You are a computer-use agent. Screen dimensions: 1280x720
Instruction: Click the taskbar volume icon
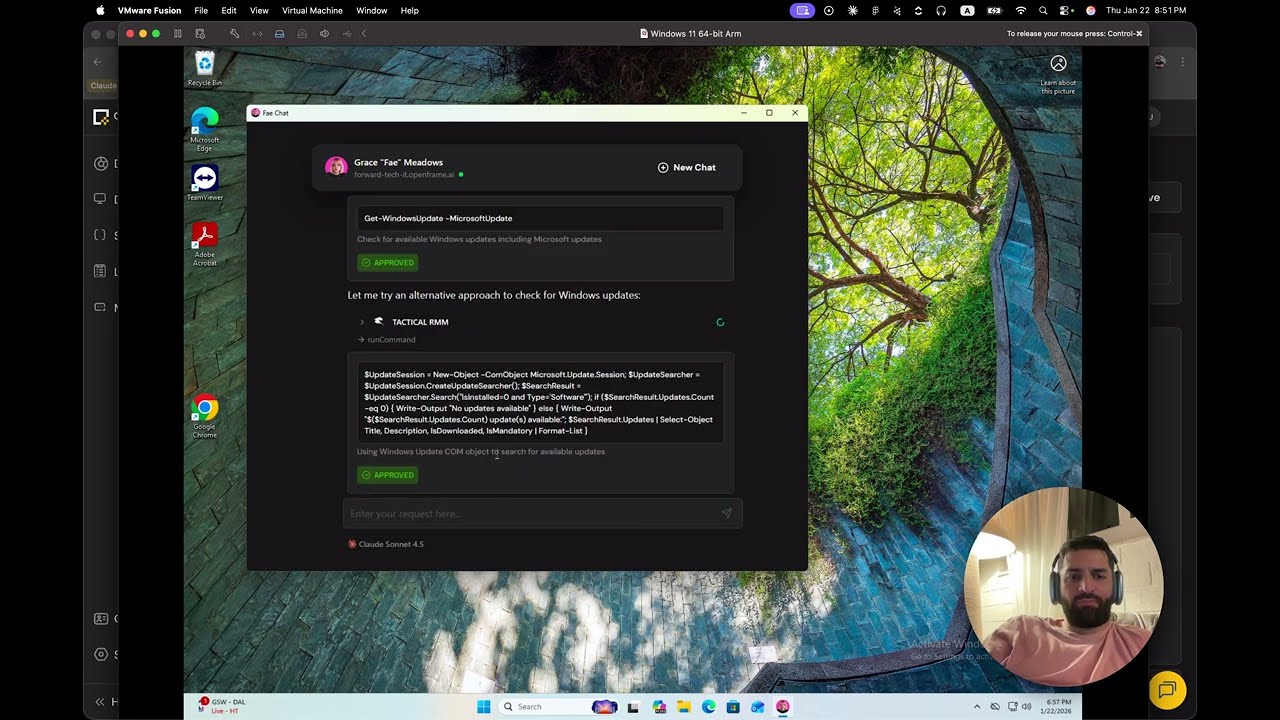click(x=1027, y=707)
